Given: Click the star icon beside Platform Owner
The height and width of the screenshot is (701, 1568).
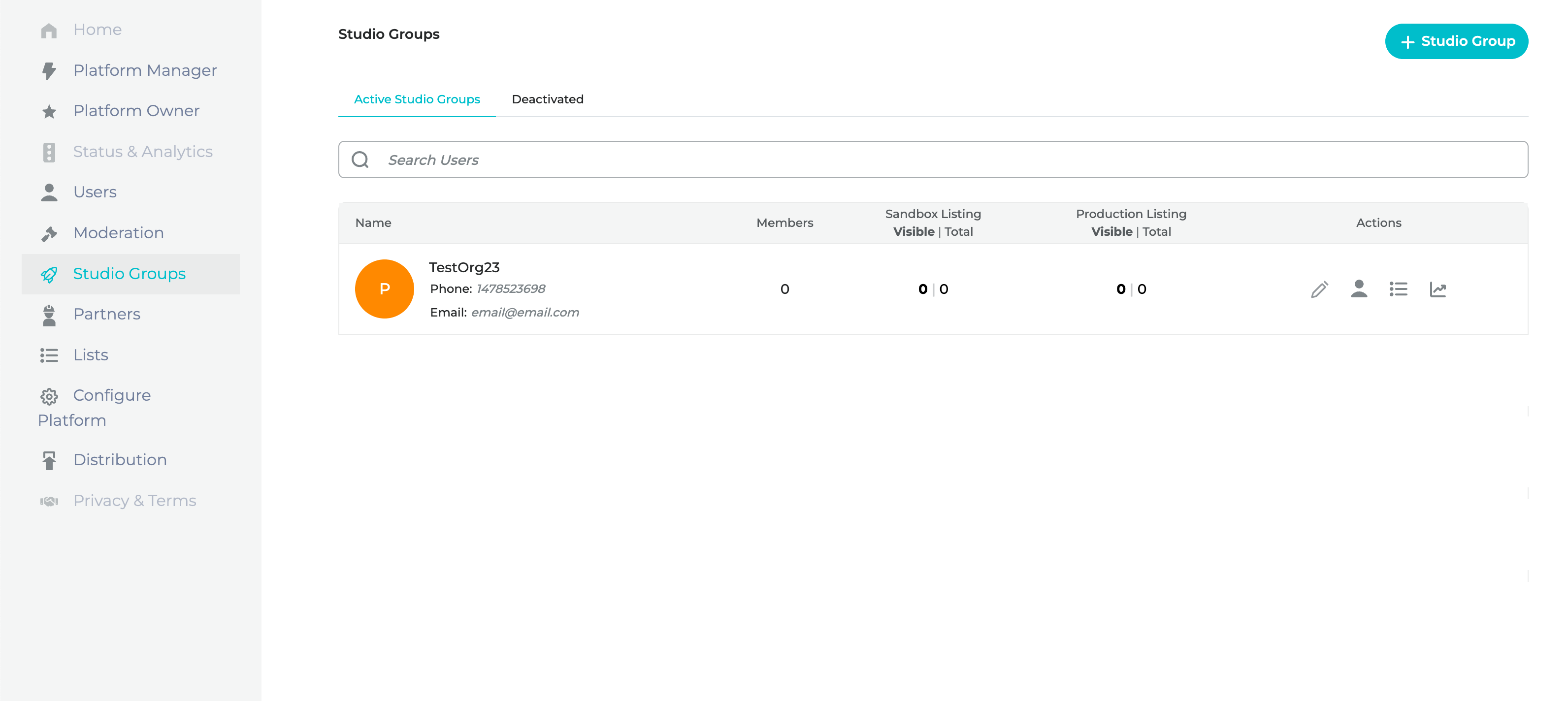Looking at the screenshot, I should click(x=49, y=112).
